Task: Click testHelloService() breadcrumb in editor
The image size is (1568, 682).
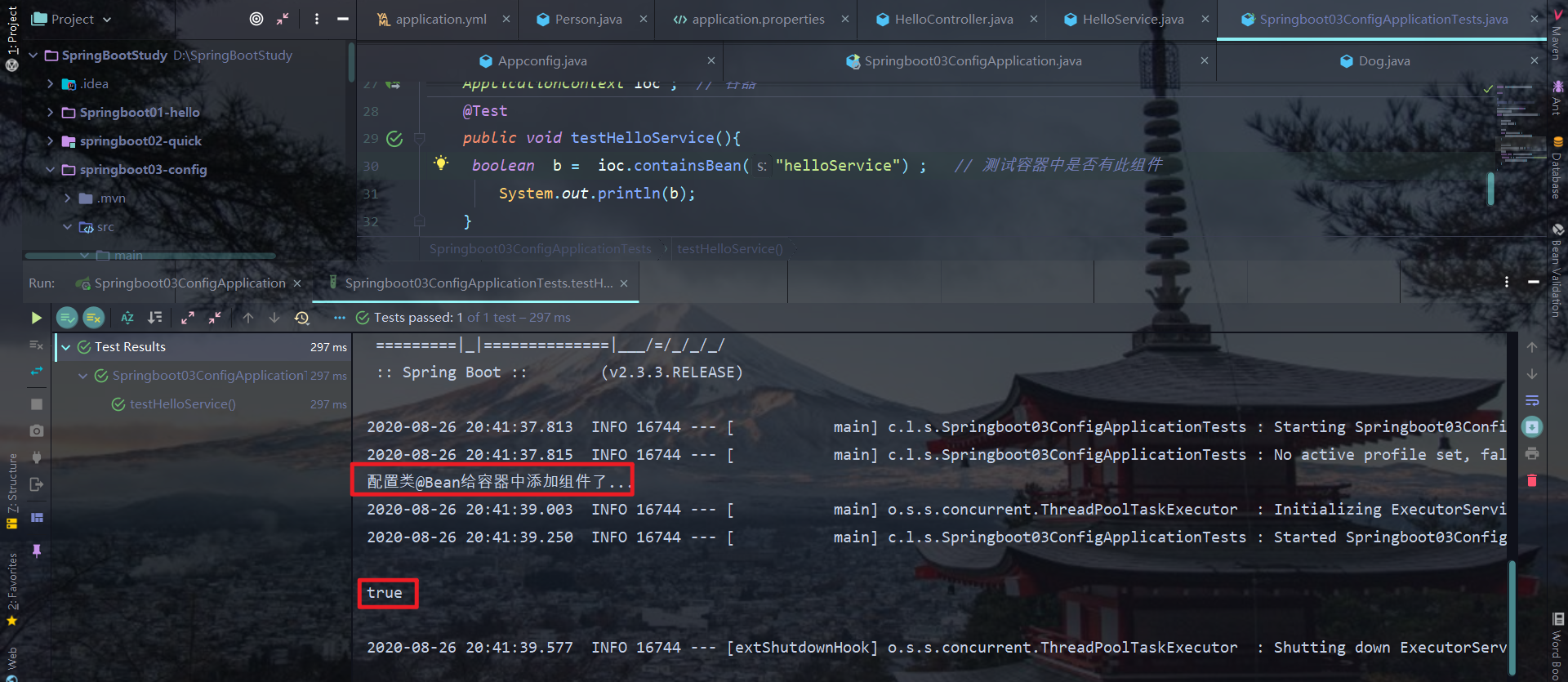Action: pos(729,249)
